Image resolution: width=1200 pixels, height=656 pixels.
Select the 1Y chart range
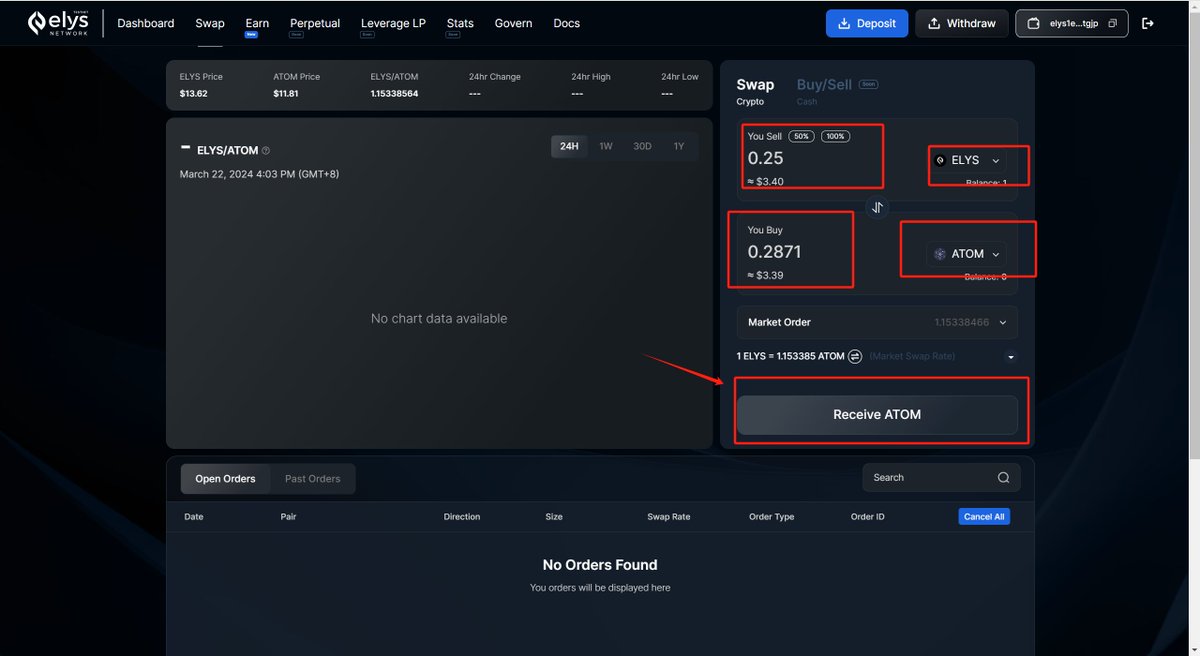click(679, 146)
